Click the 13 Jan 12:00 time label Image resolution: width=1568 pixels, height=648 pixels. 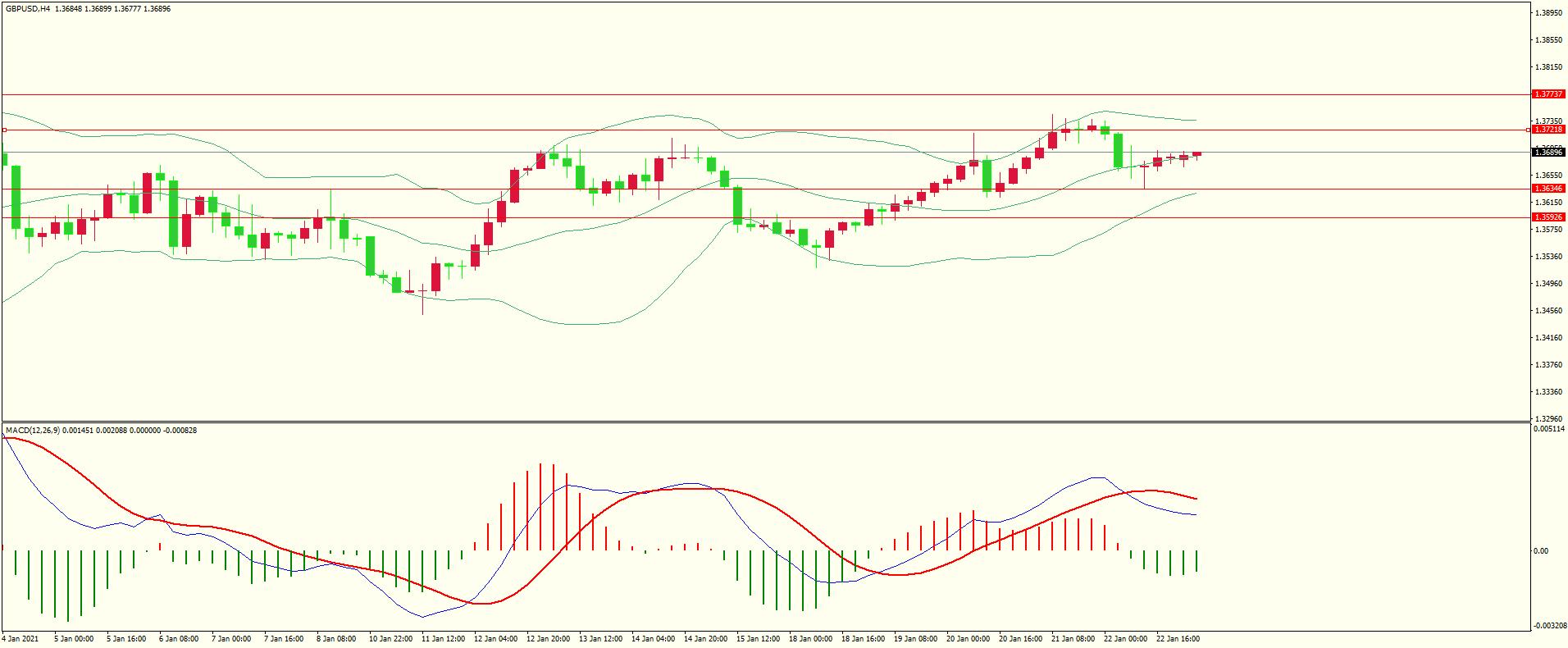click(600, 639)
